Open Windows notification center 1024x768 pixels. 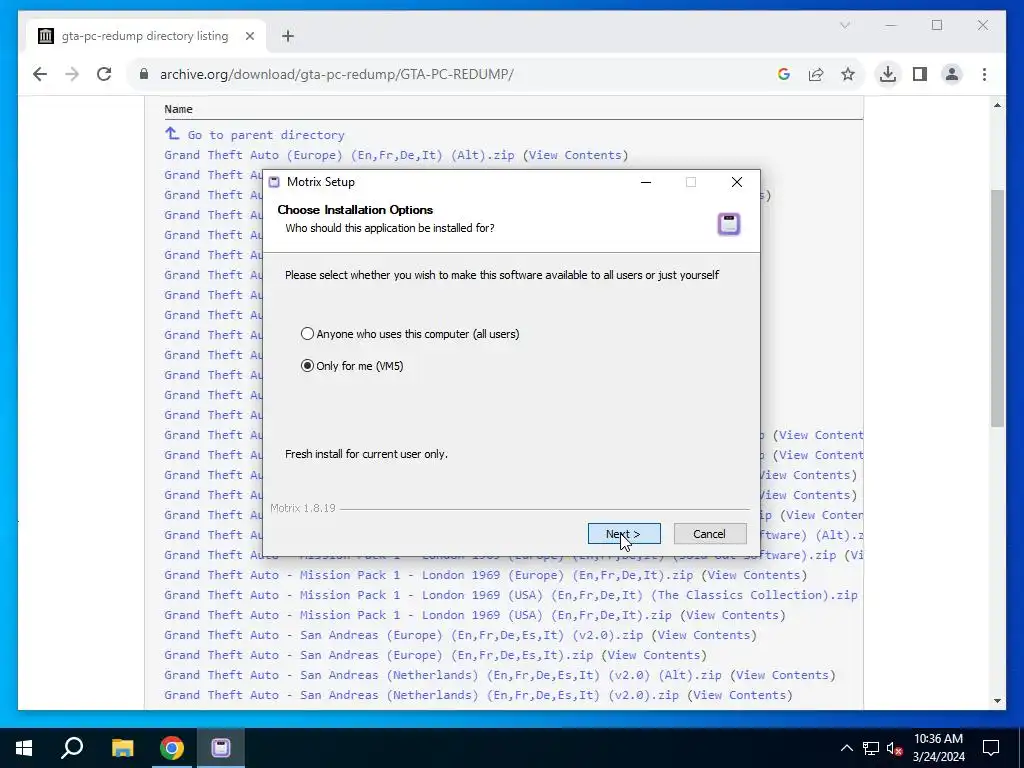click(x=991, y=748)
